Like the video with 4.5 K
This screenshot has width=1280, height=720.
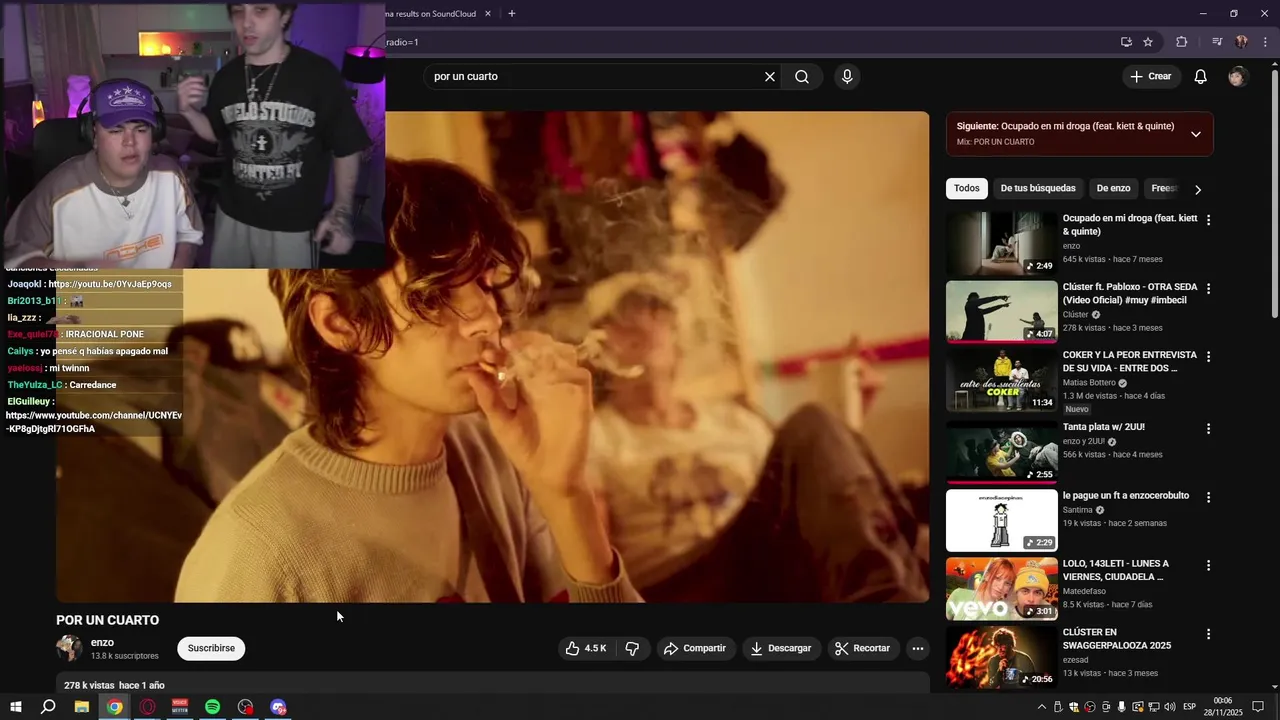point(586,648)
